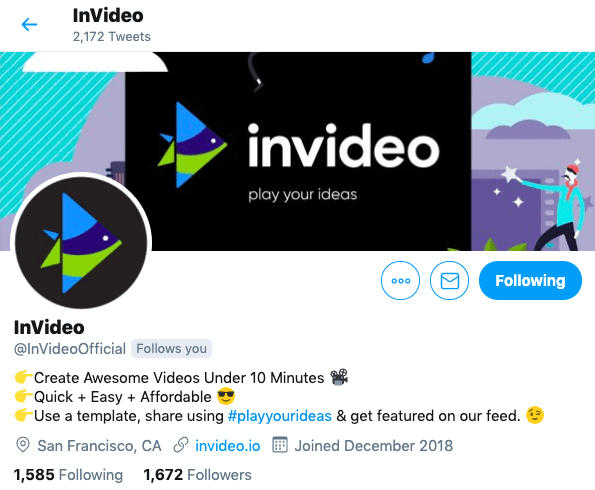Click the chain link icon beside invideo.io
595x490 pixels.
[x=181, y=445]
